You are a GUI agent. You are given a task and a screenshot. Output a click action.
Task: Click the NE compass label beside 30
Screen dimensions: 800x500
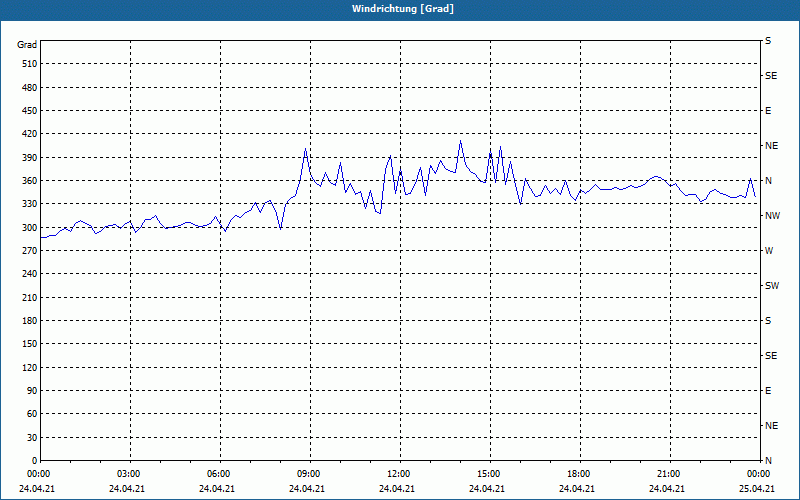(772, 426)
